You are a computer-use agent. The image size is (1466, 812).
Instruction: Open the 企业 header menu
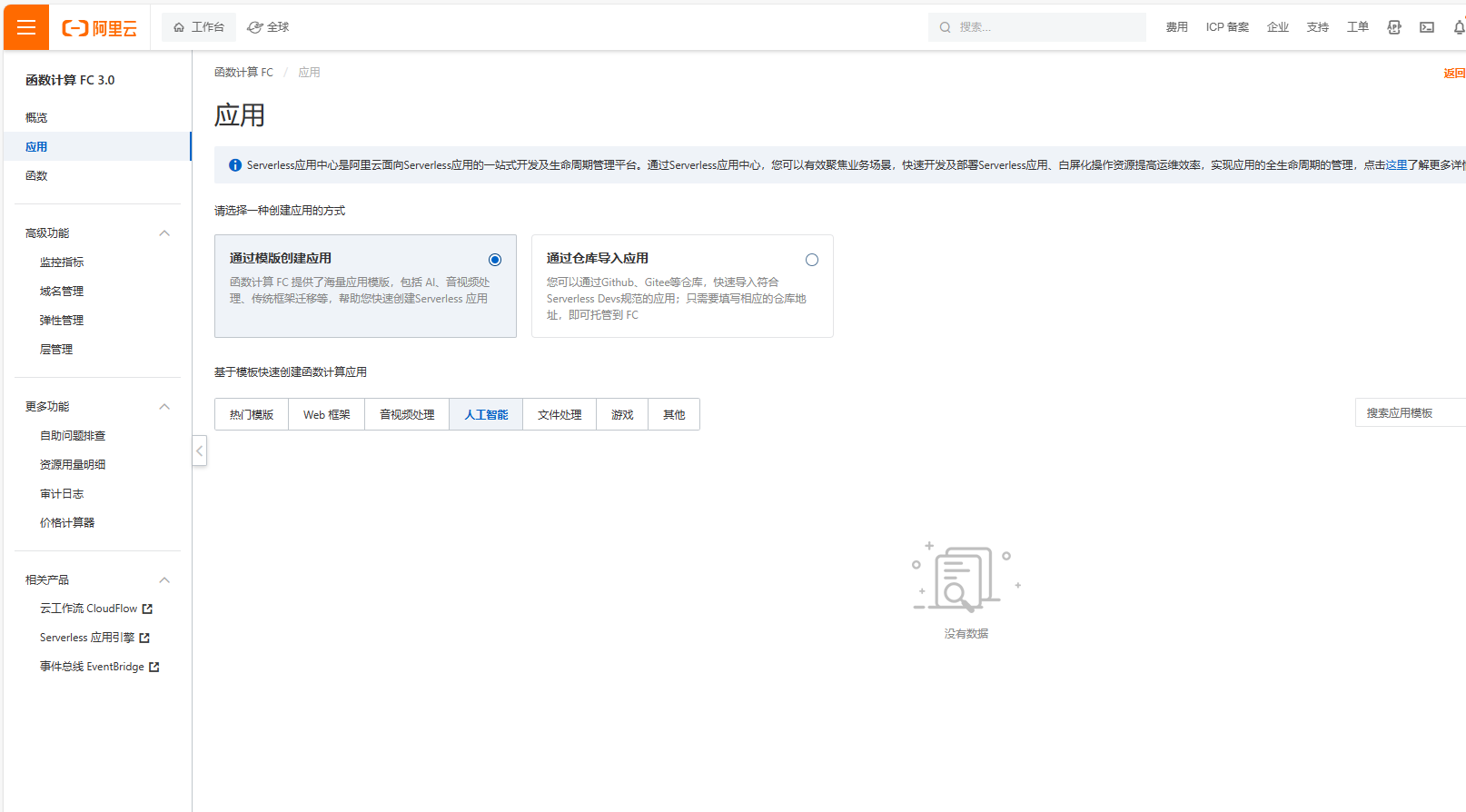[1278, 27]
